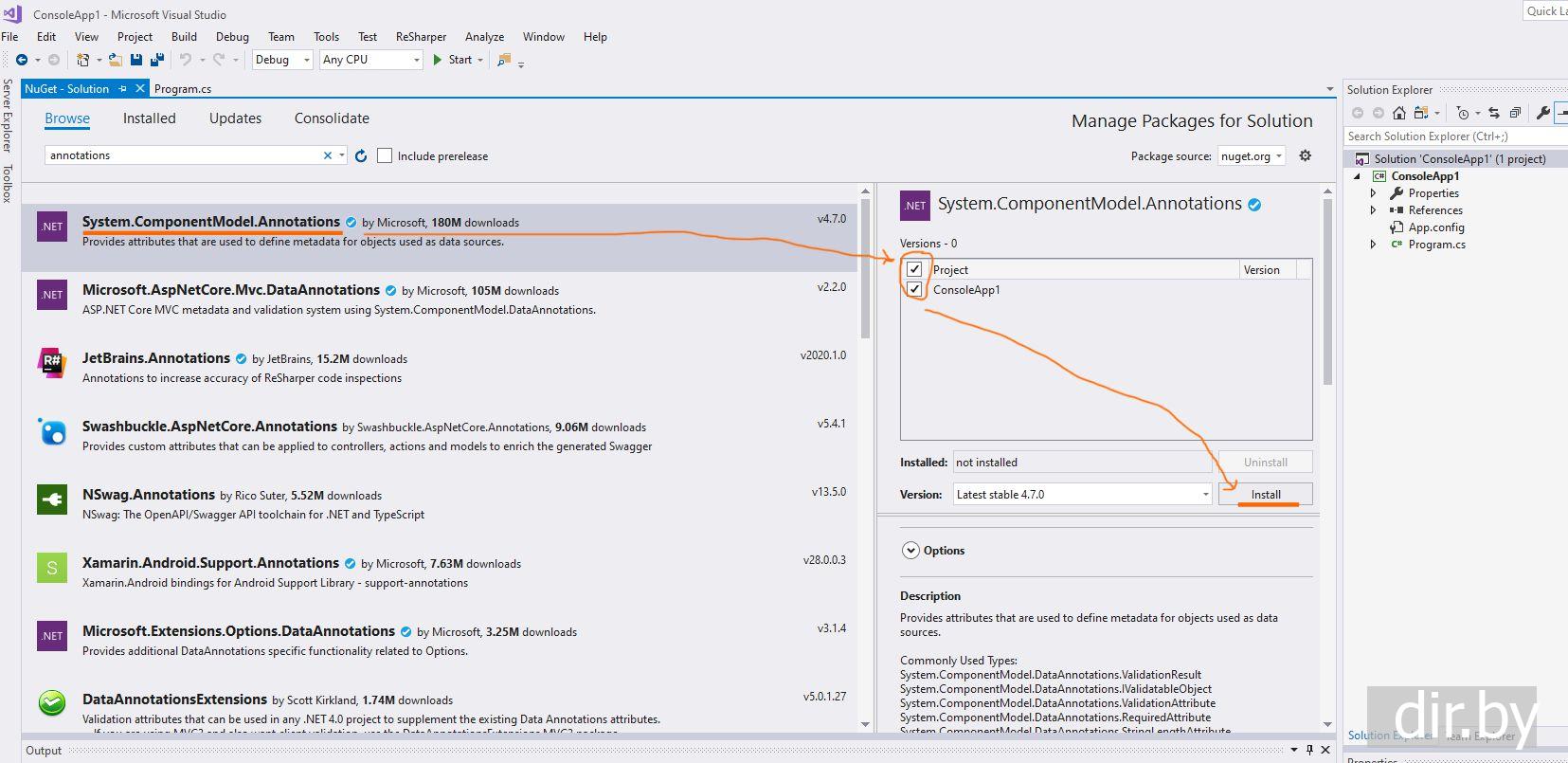
Task: Toggle the select-all Project header checkbox
Action: pyautogui.click(x=914, y=270)
